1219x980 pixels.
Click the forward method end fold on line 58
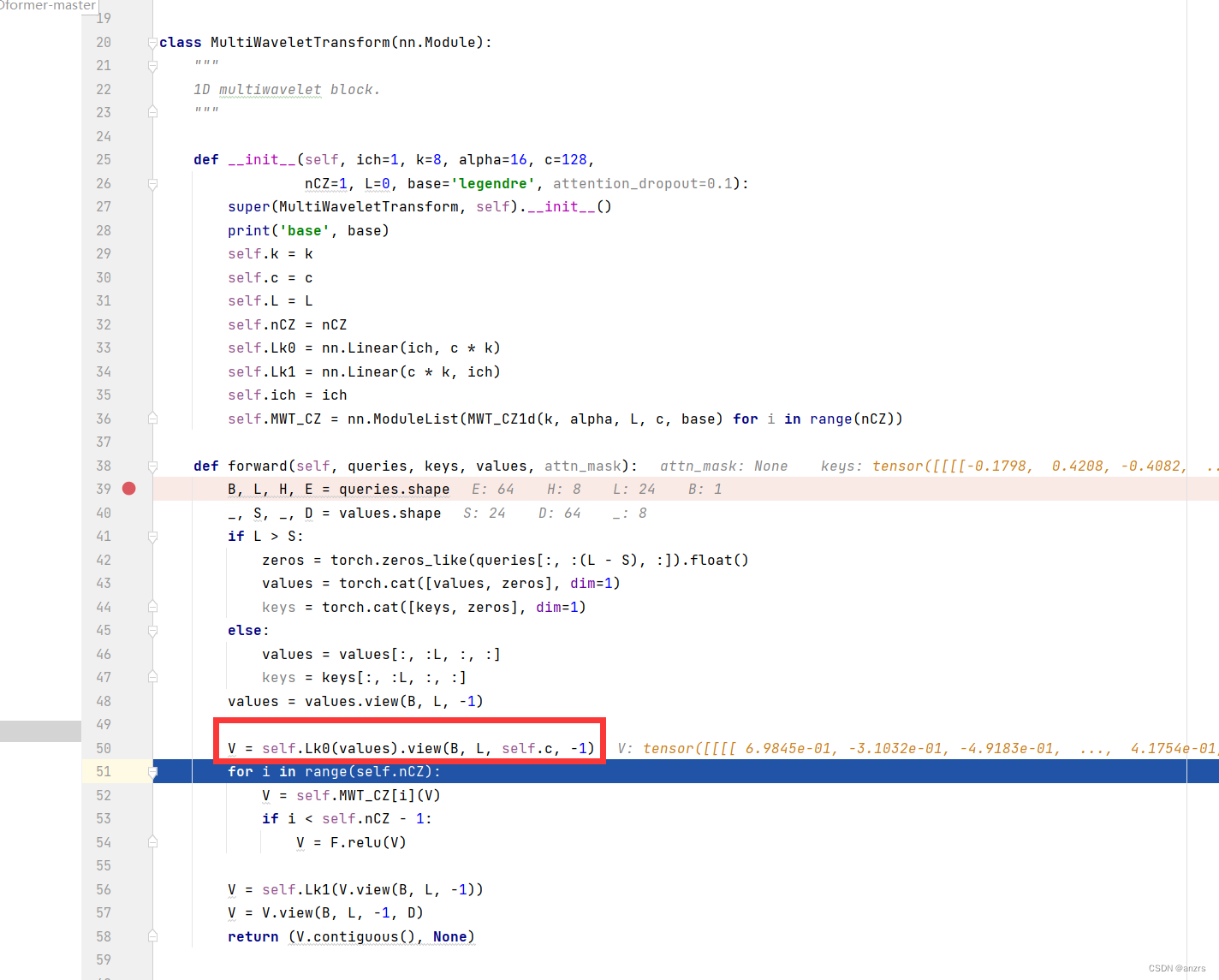pos(152,936)
